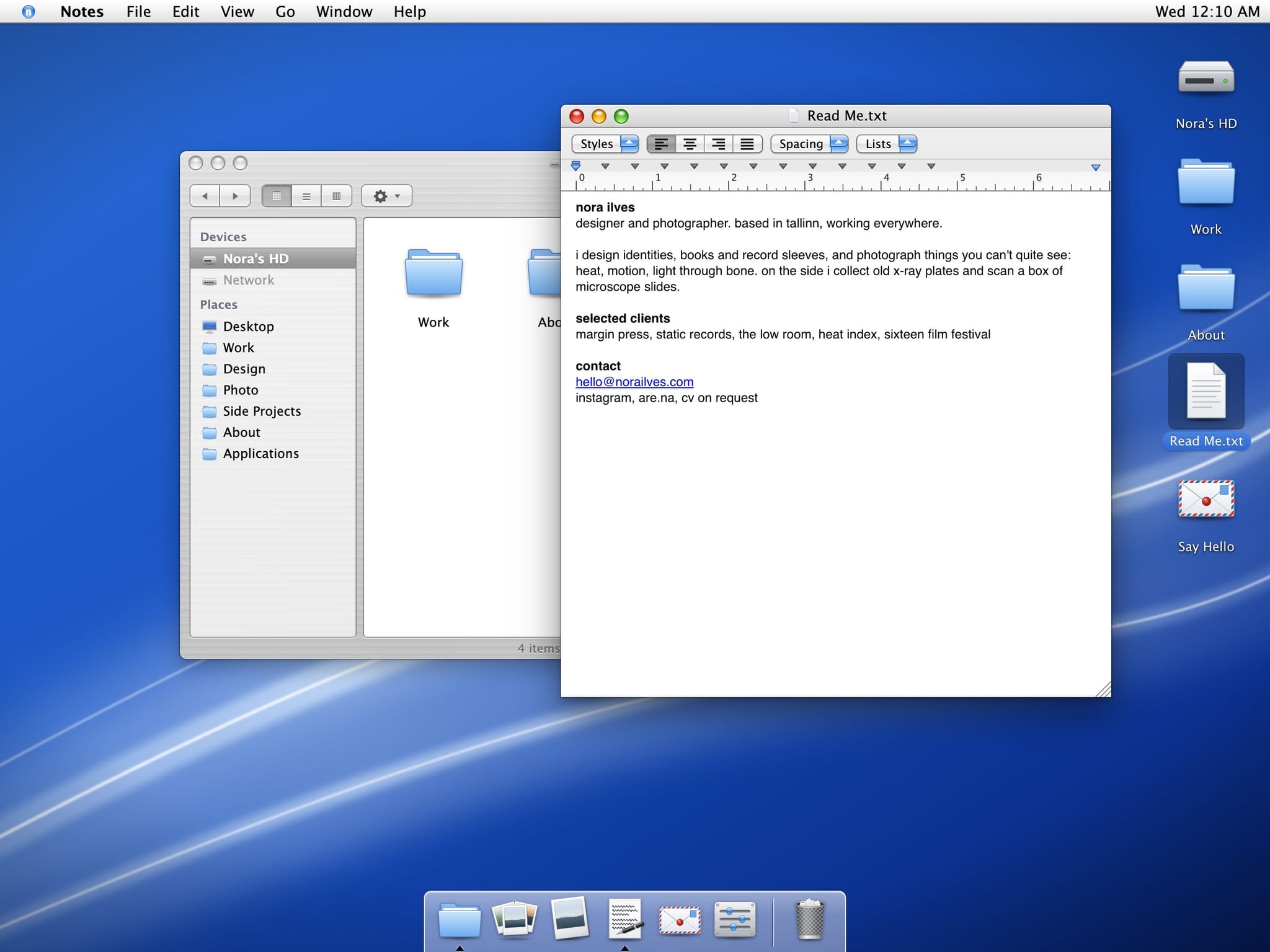Viewport: 1270px width, 952px height.
Task: Open the Go menu
Action: (x=285, y=12)
